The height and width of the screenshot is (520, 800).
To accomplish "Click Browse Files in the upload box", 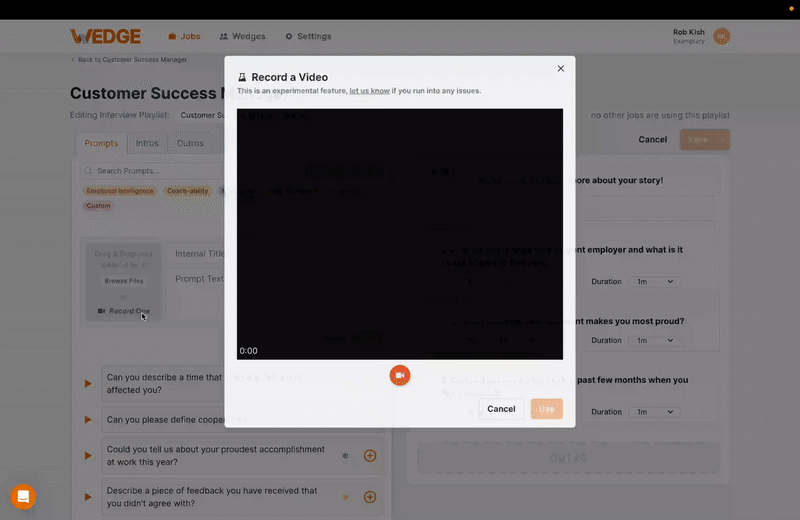I will [123, 281].
